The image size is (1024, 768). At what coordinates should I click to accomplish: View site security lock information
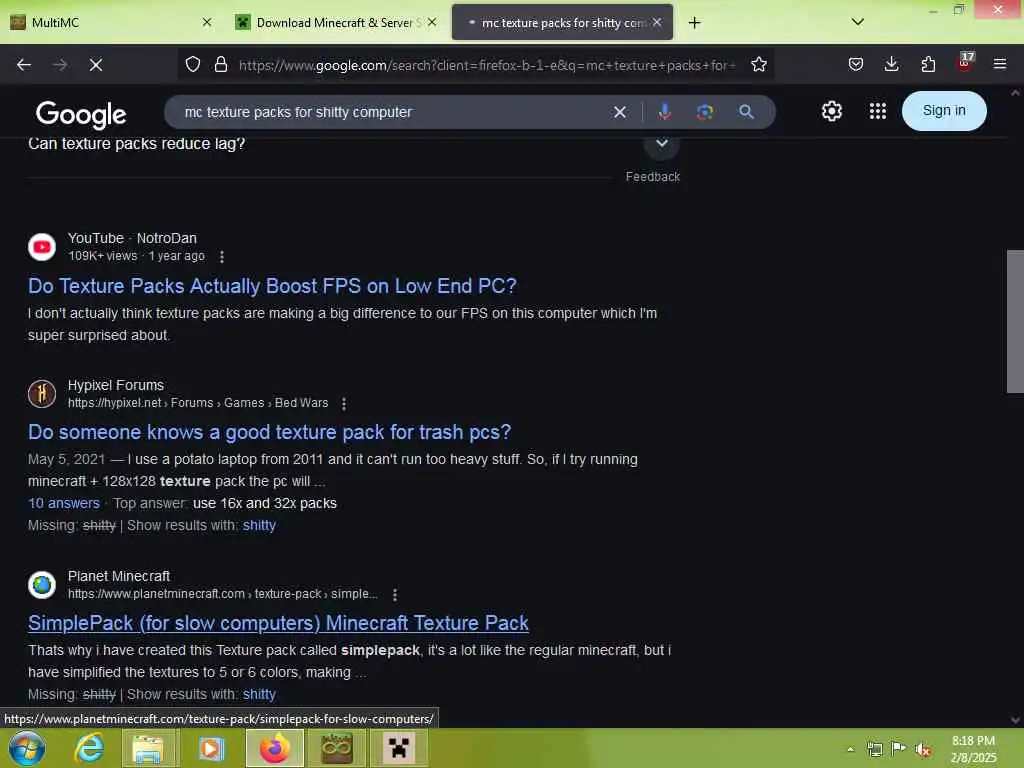[221, 65]
